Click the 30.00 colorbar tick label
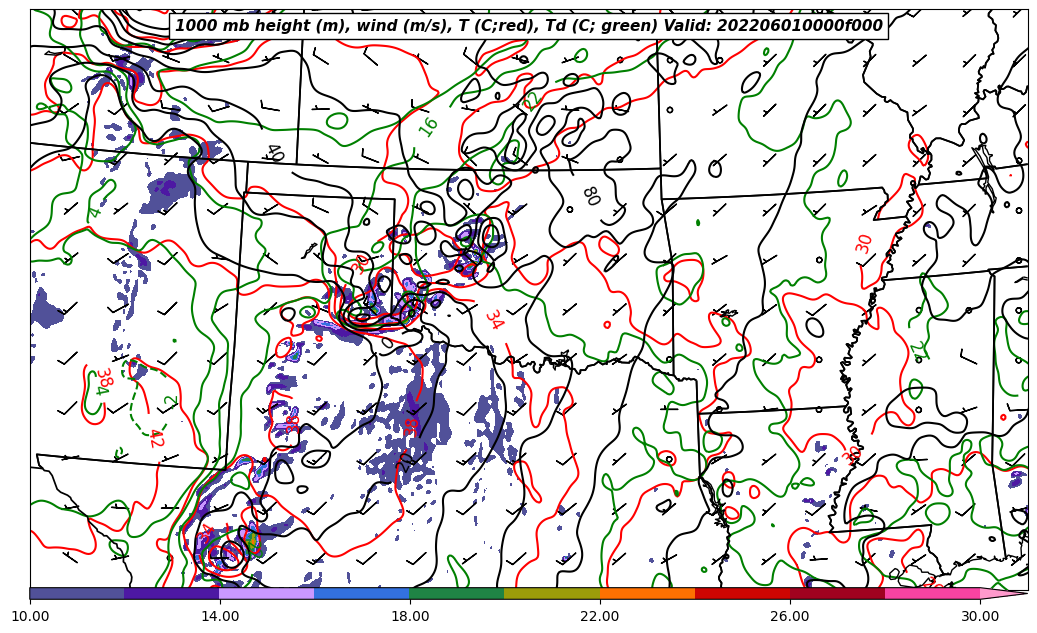Image resolution: width=1037 pixels, height=633 pixels. point(980,616)
